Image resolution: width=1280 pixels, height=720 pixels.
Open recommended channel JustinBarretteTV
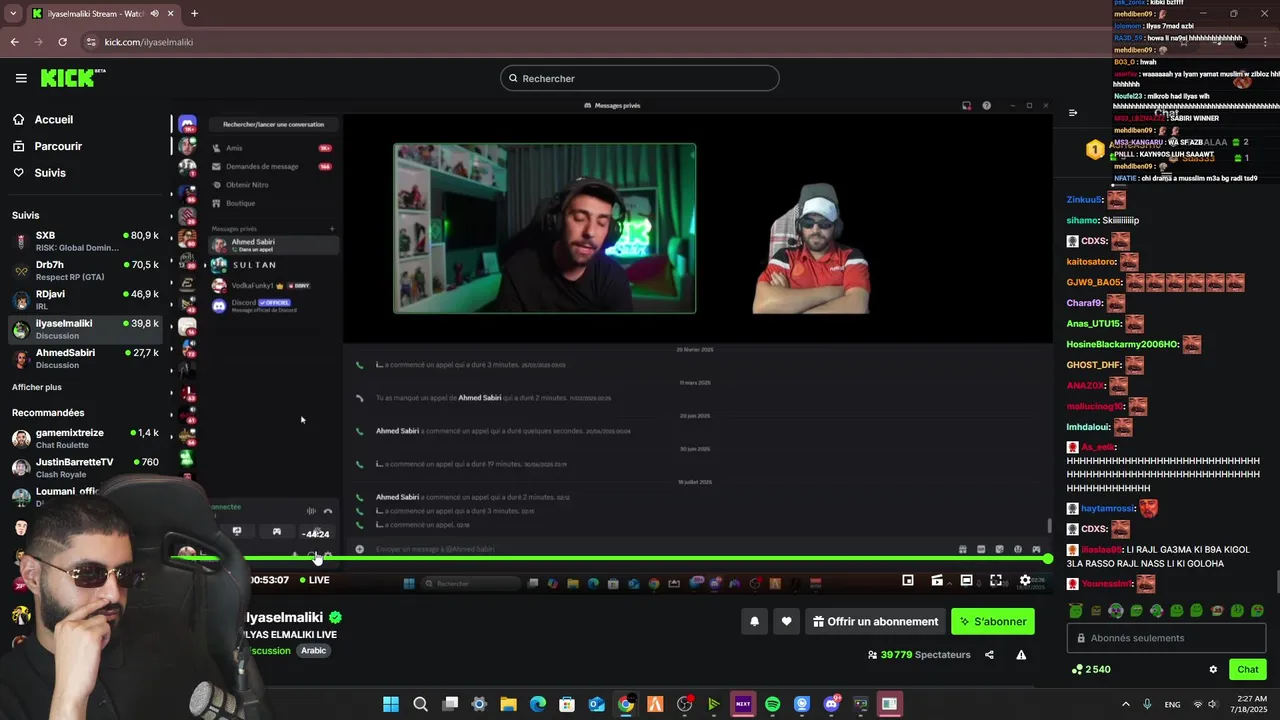pos(85,467)
